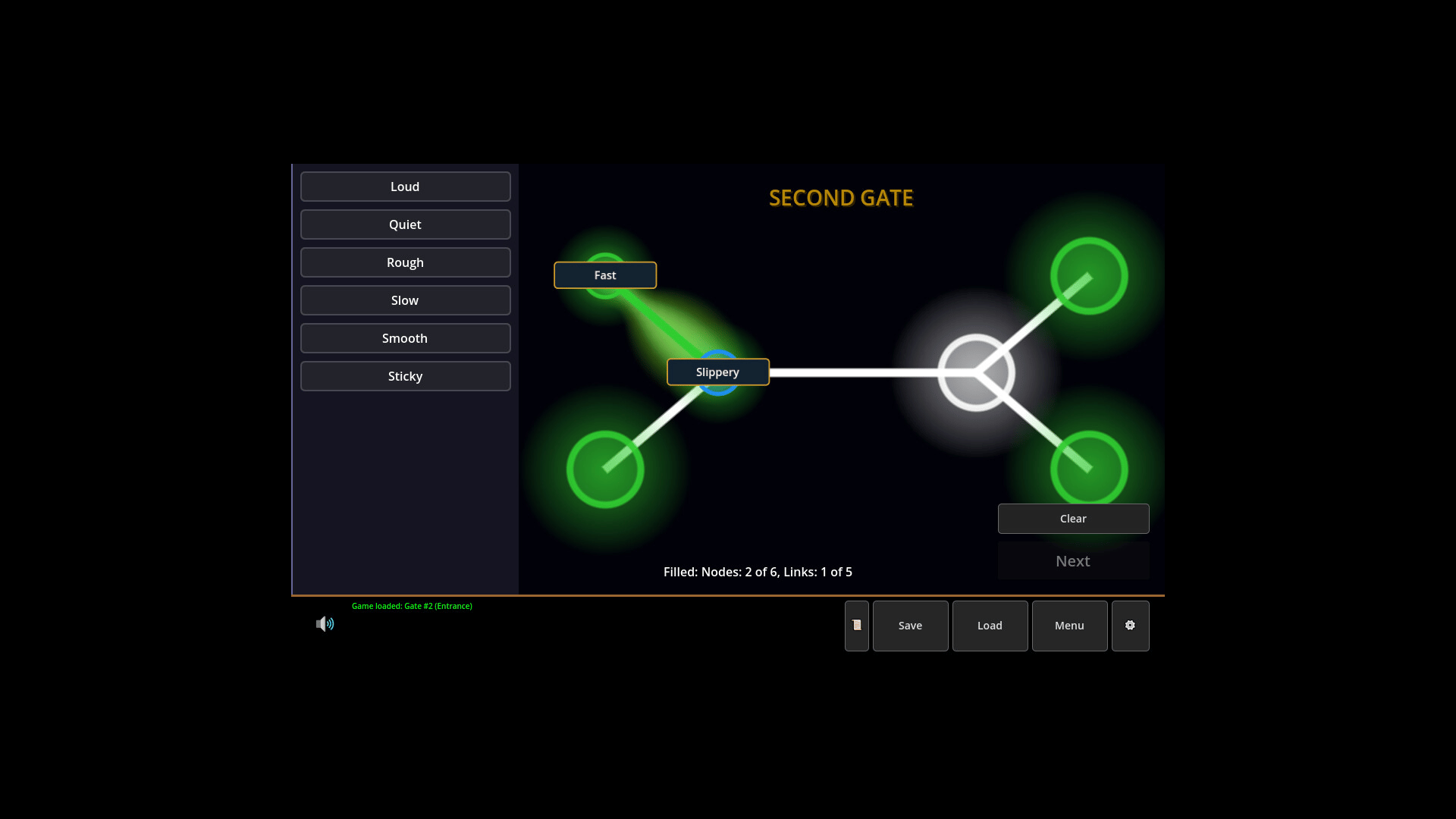Load a saved game
Screen dimensions: 1456x819
(x=990, y=626)
